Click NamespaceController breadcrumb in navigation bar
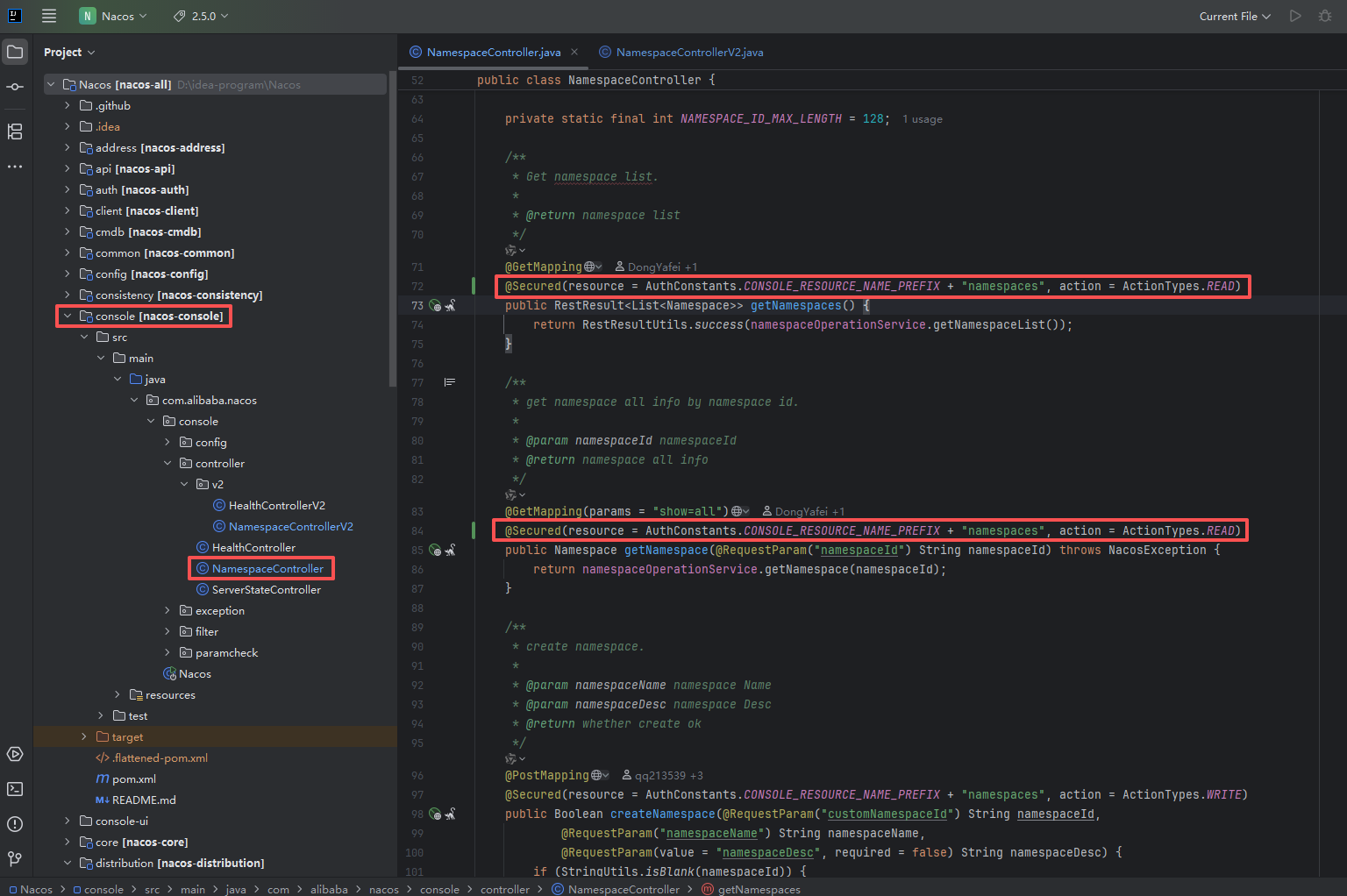Viewport: 1347px width, 896px height. (616, 889)
